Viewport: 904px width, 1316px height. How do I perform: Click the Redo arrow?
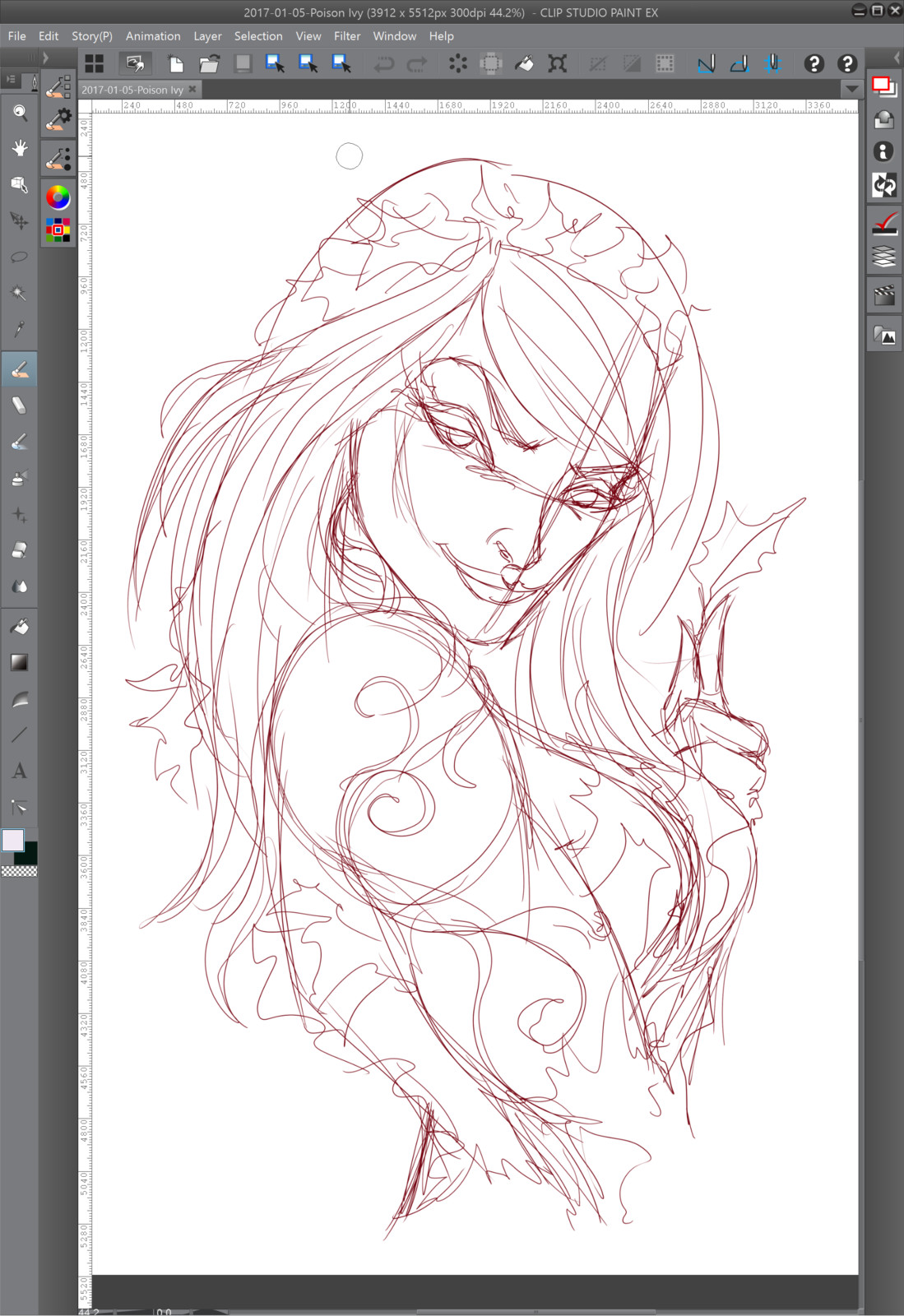coord(418,63)
